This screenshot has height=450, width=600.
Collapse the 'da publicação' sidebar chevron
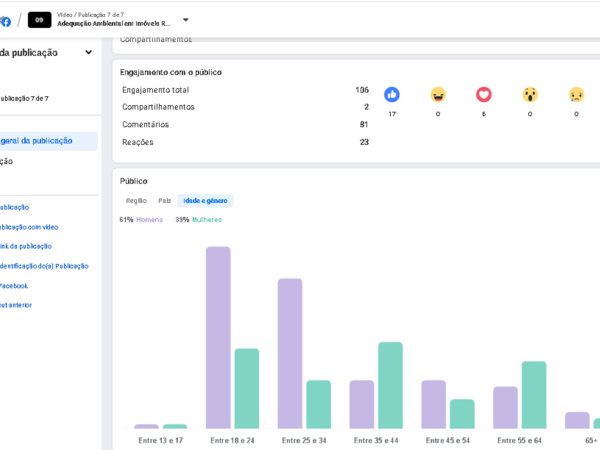click(88, 52)
